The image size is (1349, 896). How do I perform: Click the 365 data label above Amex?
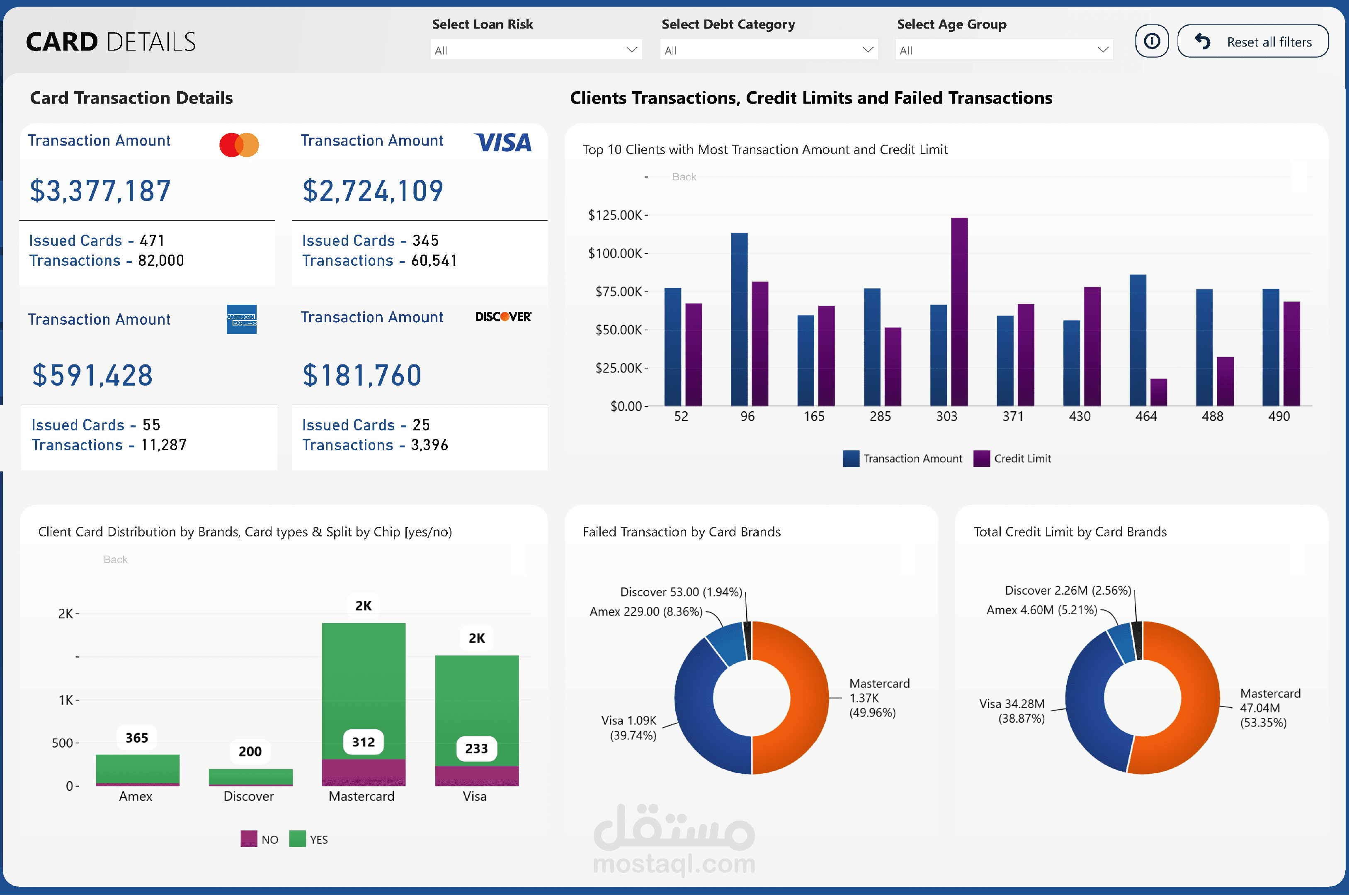[x=137, y=738]
